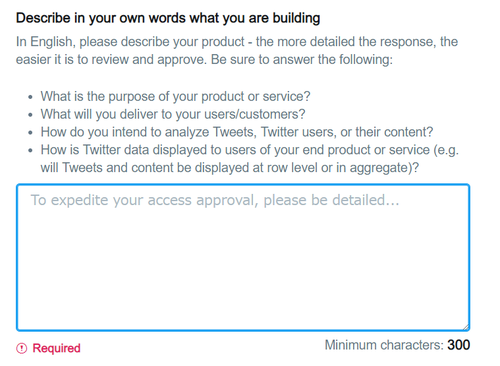This screenshot has width=500, height=366.
Task: Click the empty bottom area inside the text box
Action: tap(243, 293)
